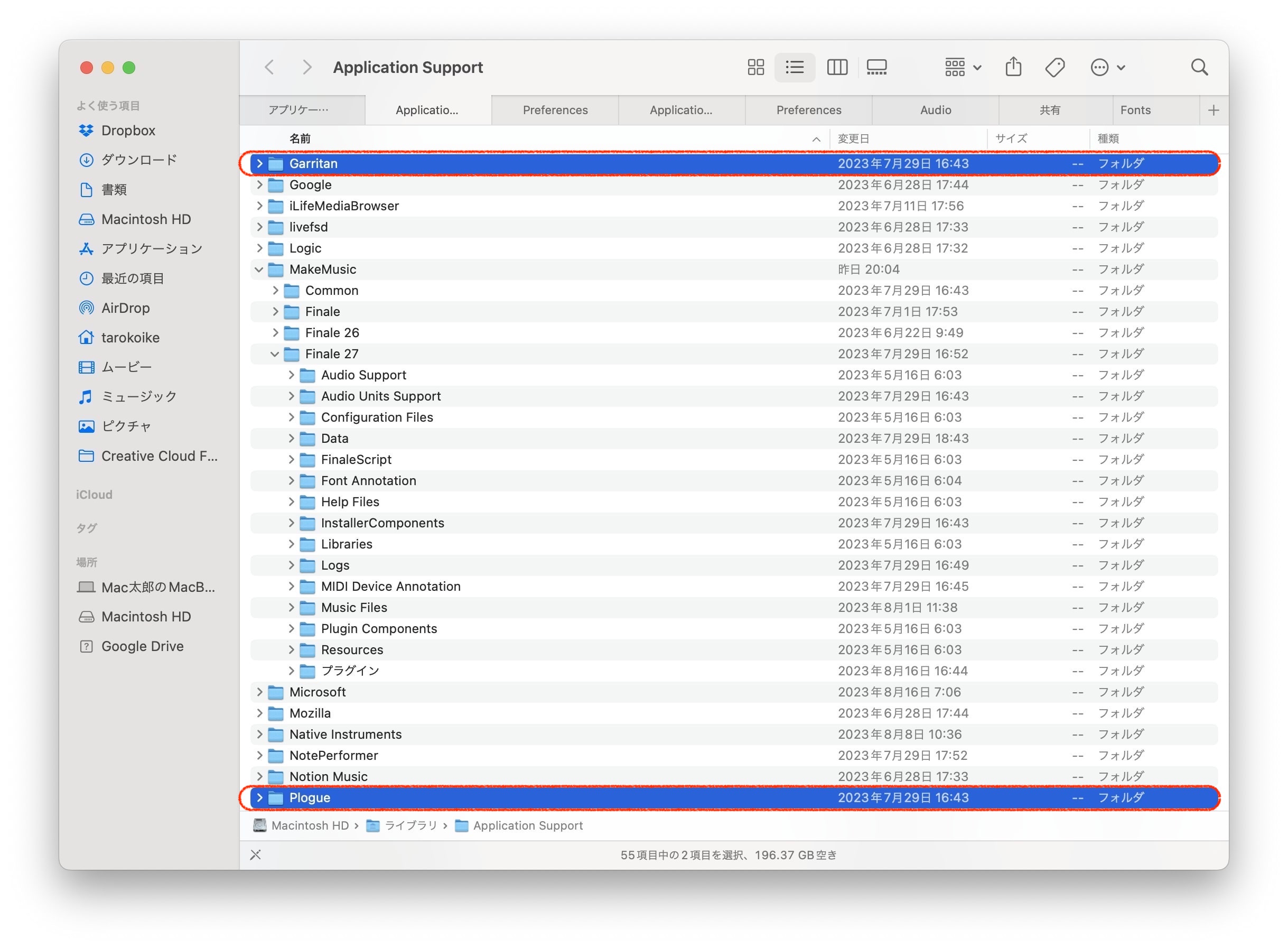Click the tools icon in status bar
1288x948 pixels.
256,855
